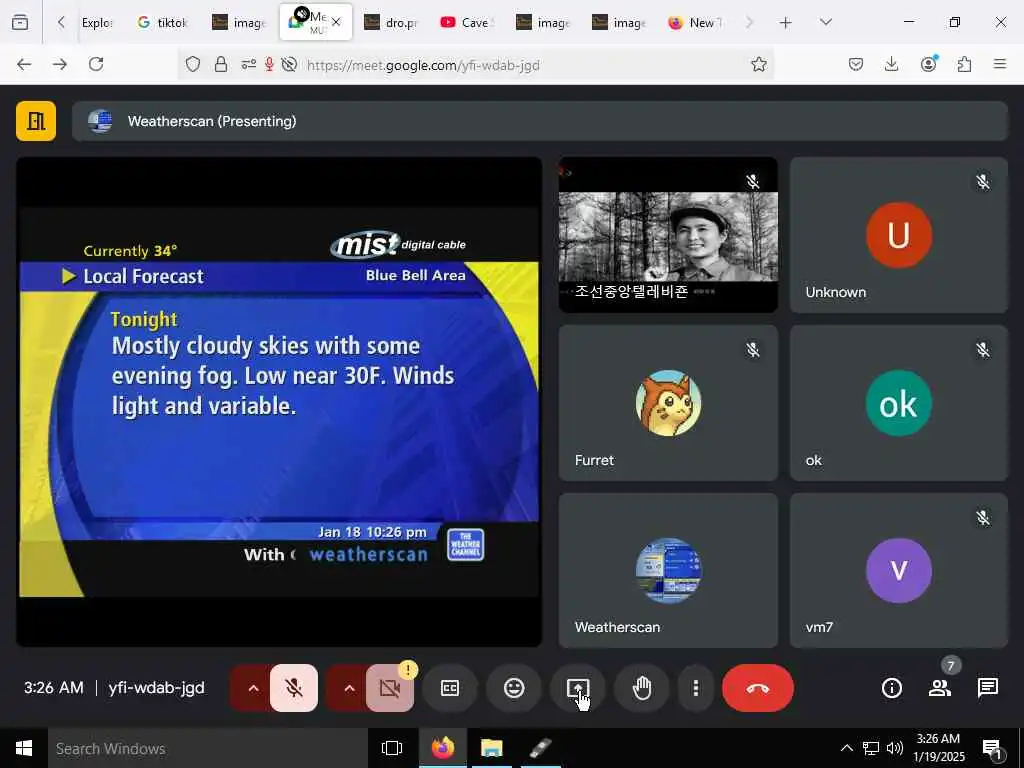The height and width of the screenshot is (768, 1024).
Task: Select the Korean-named participant video tile
Action: tap(668, 234)
